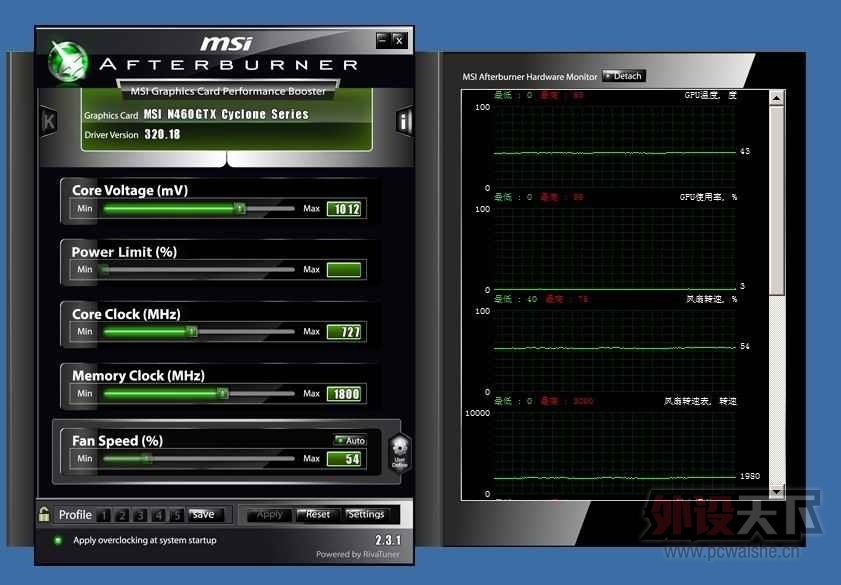Click the fan tachometer RPM graph
This screenshot has width=841, height=585.
(615, 453)
